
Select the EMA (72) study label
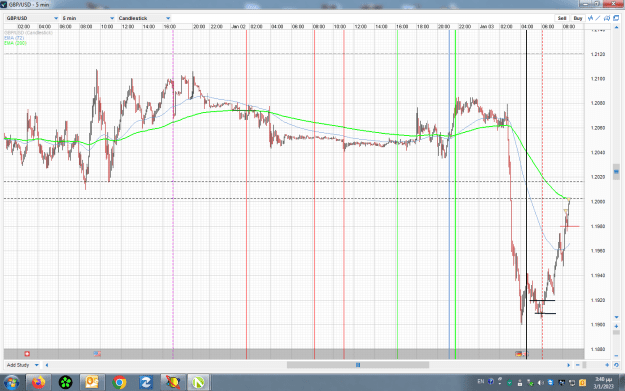click(x=14, y=37)
